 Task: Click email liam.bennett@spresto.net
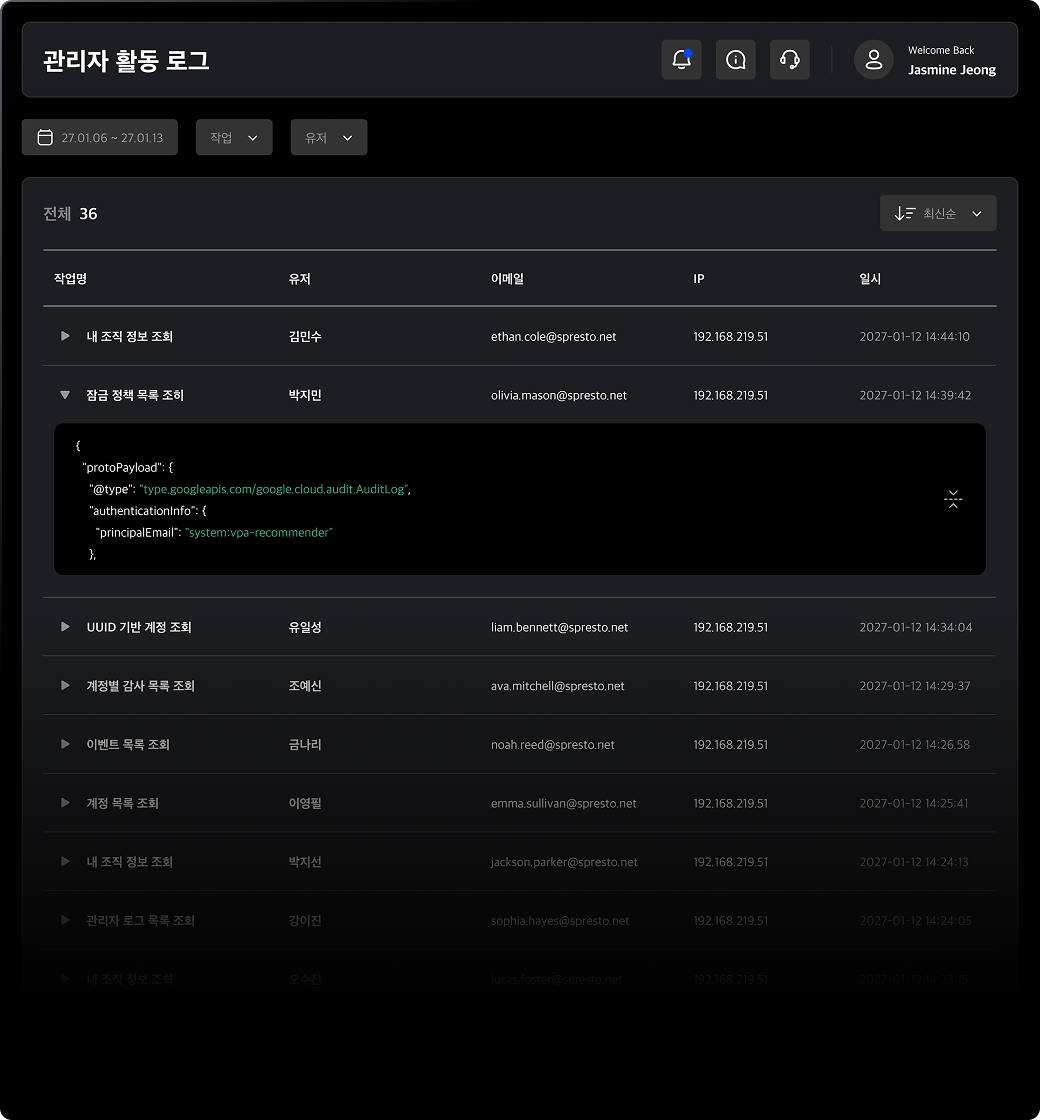[x=559, y=627]
